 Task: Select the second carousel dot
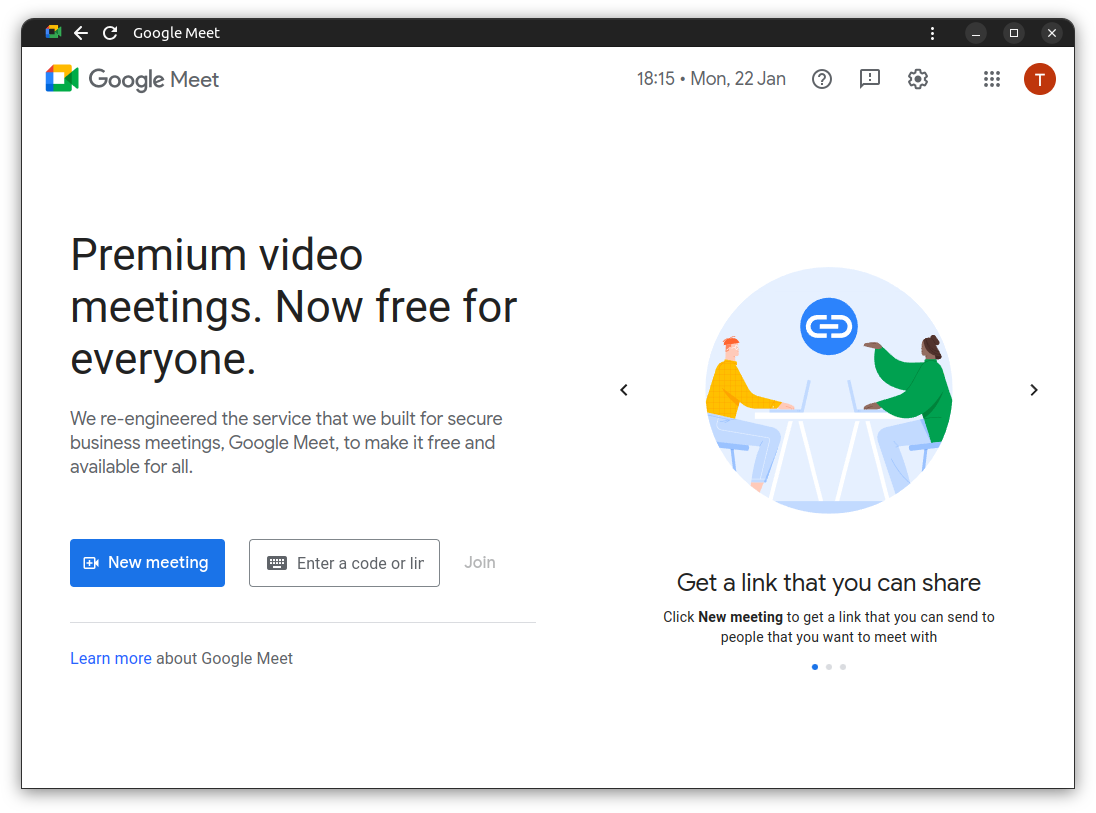click(x=828, y=666)
